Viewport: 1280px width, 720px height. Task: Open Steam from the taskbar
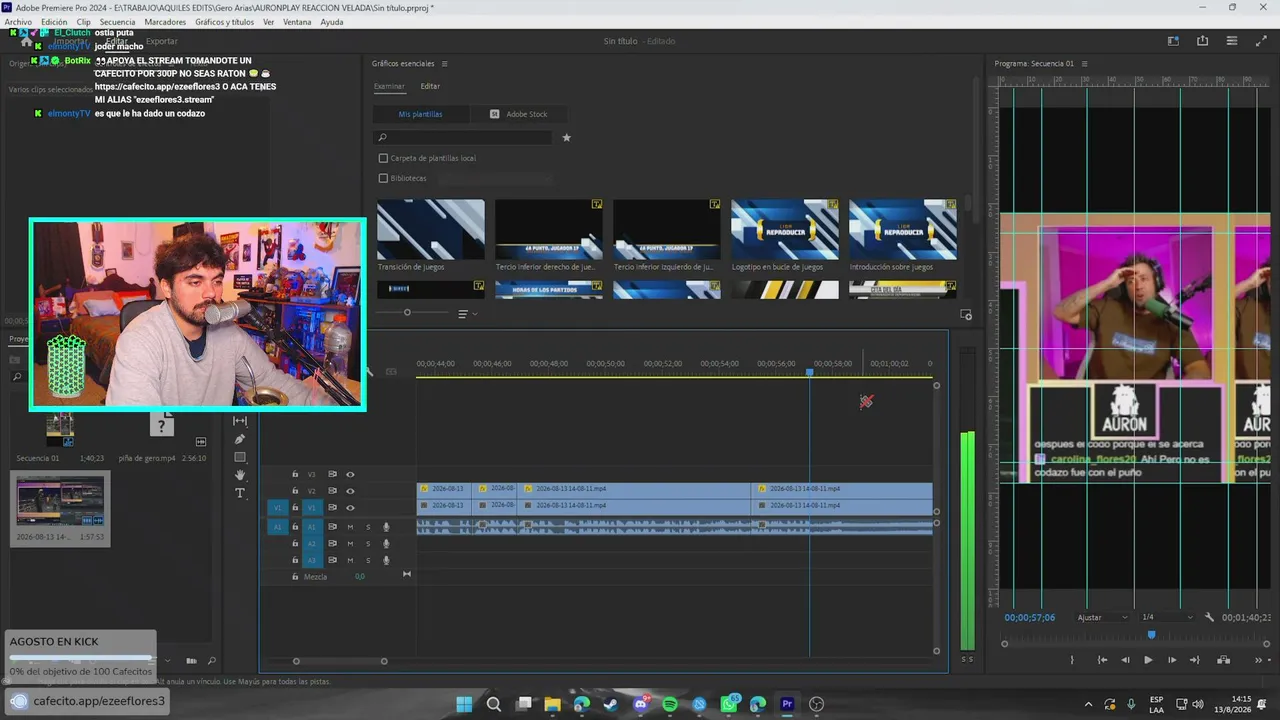tap(611, 704)
